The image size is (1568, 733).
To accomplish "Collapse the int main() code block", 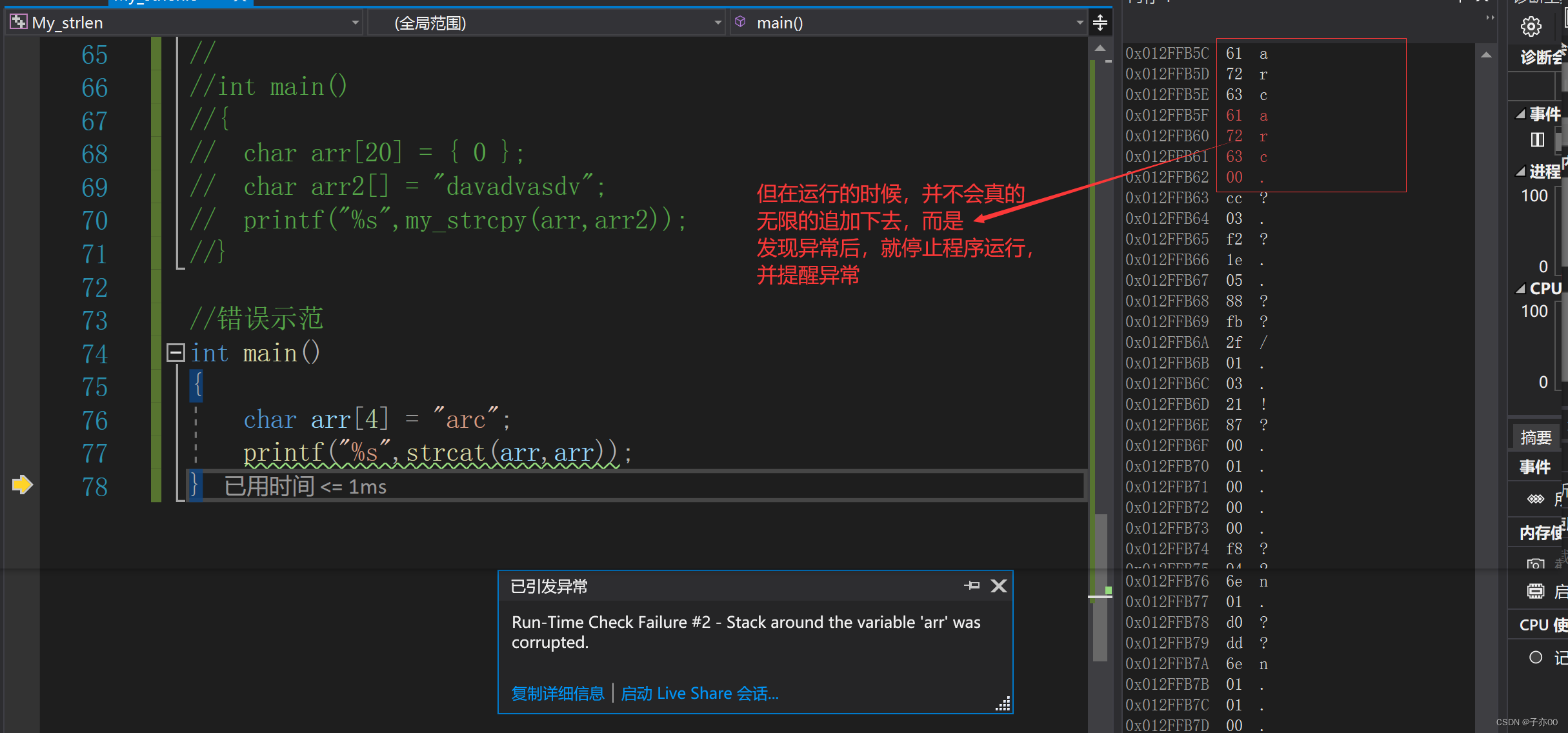I will [176, 352].
